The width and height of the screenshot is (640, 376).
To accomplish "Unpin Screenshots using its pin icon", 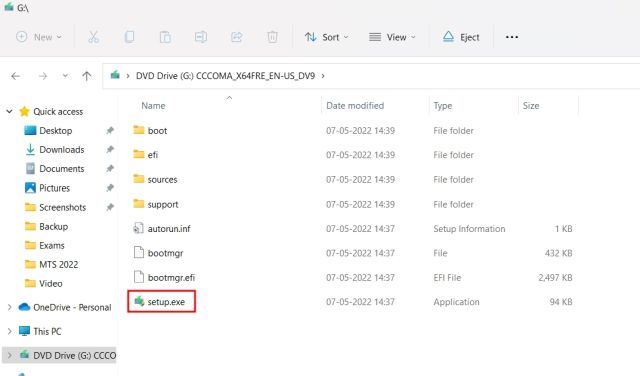I will (110, 207).
